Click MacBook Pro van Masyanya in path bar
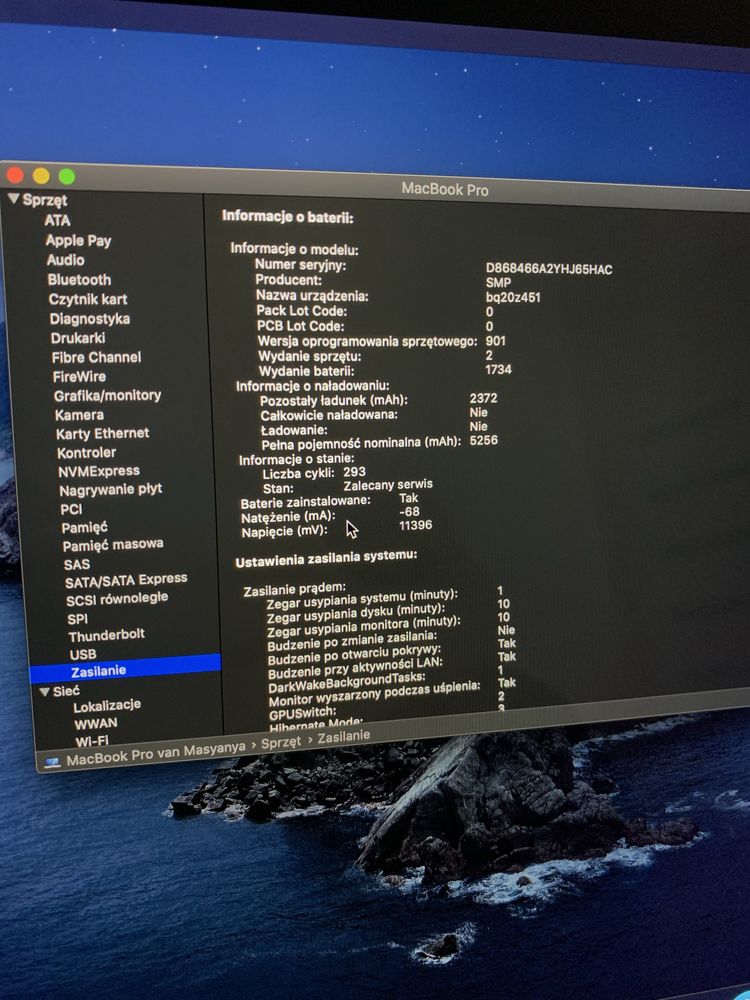Viewport: 750px width, 1000px height. point(156,754)
